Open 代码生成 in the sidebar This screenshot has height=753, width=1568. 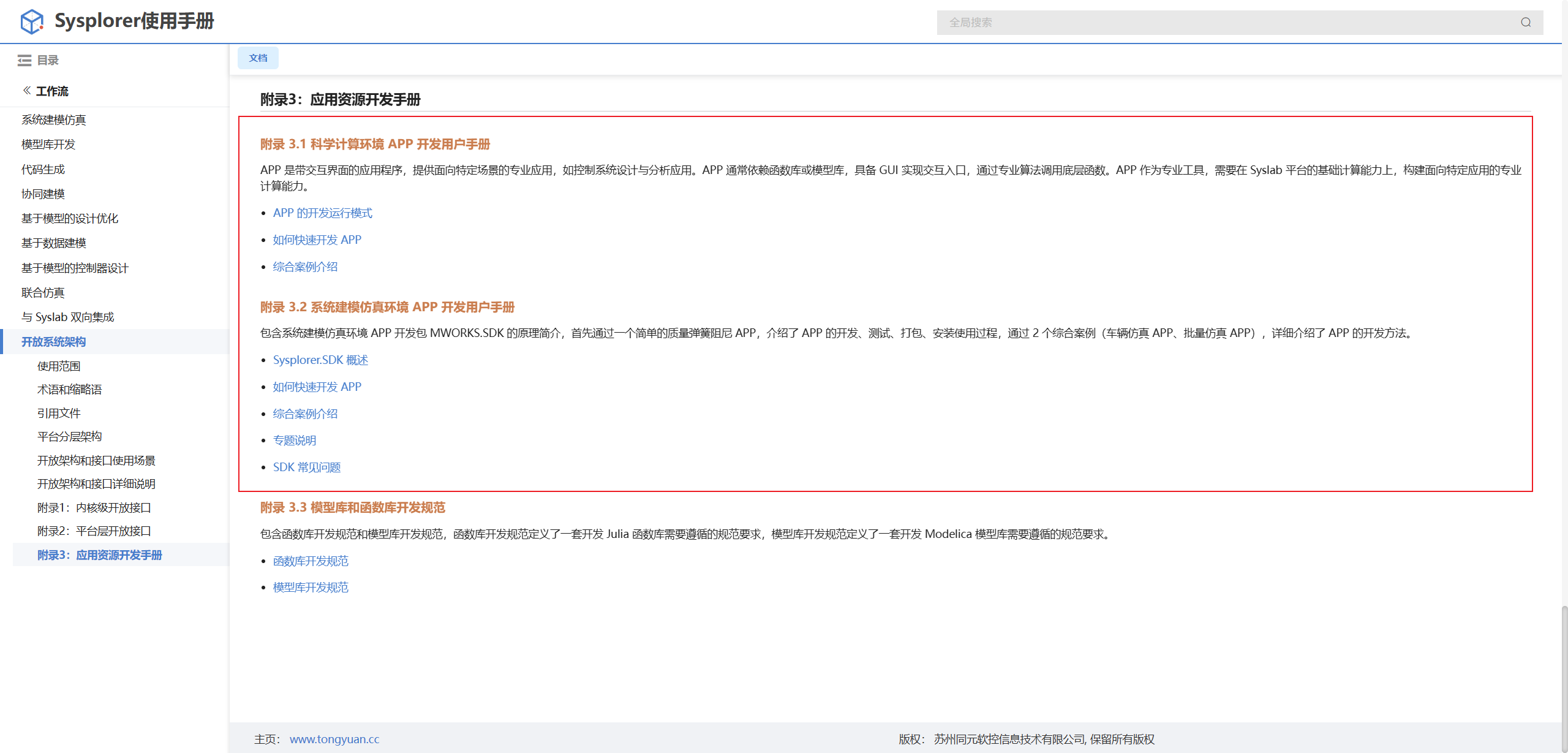pyautogui.click(x=43, y=170)
